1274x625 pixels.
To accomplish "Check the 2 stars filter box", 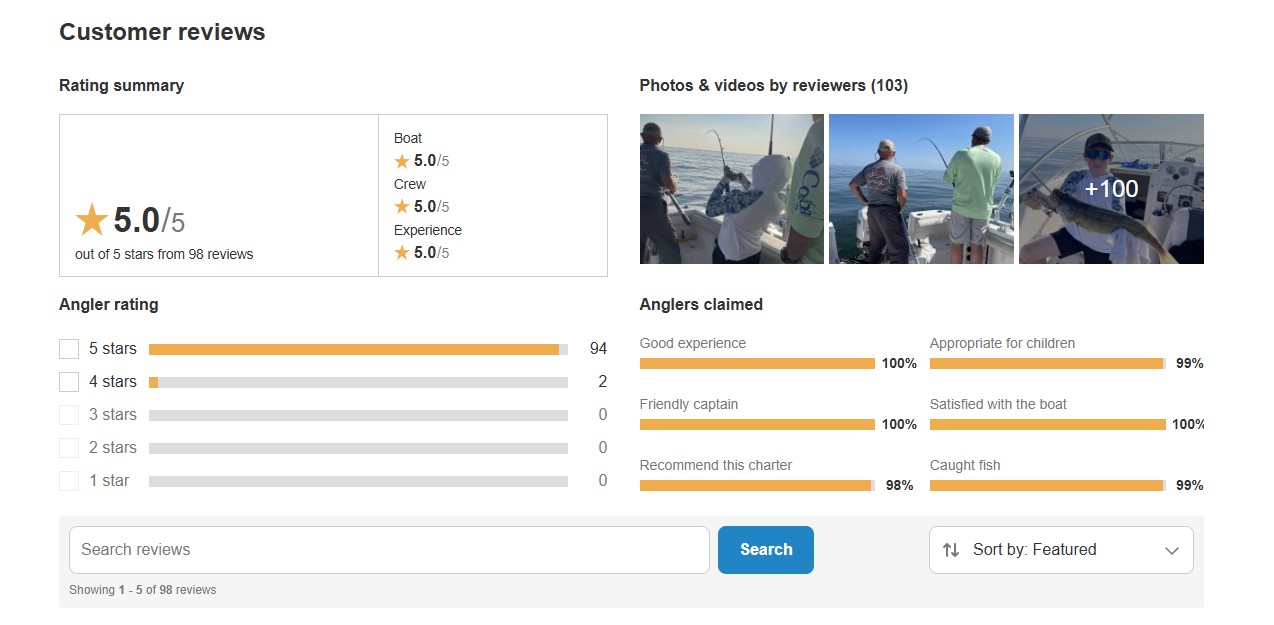I will 69,448.
